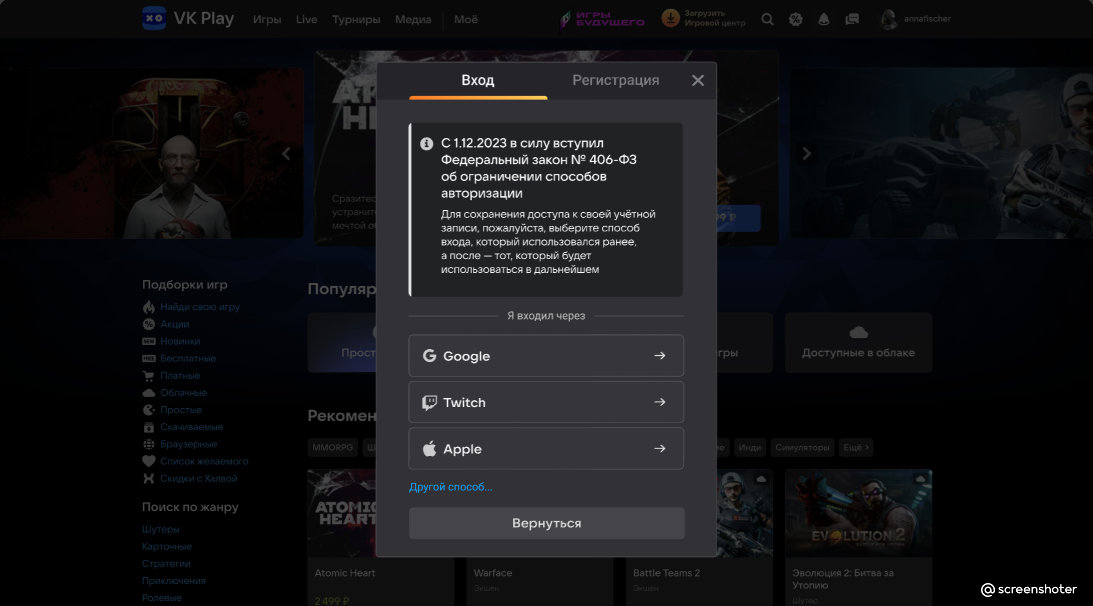Image resolution: width=1093 pixels, height=606 pixels.
Task: Open Скачиваемые in the sidebar
Action: 192,427
